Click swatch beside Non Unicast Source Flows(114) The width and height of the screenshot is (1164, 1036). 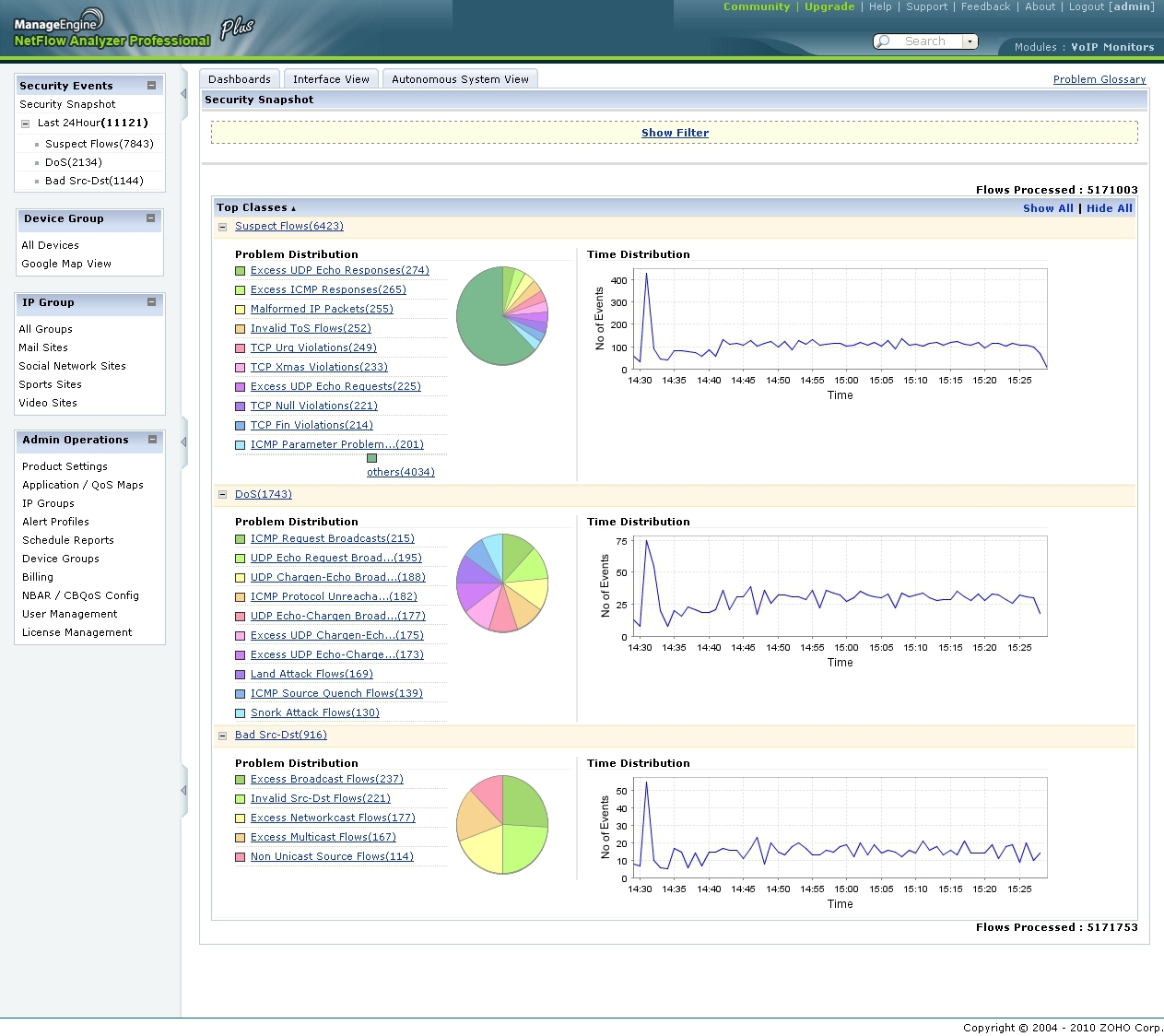pos(240,857)
